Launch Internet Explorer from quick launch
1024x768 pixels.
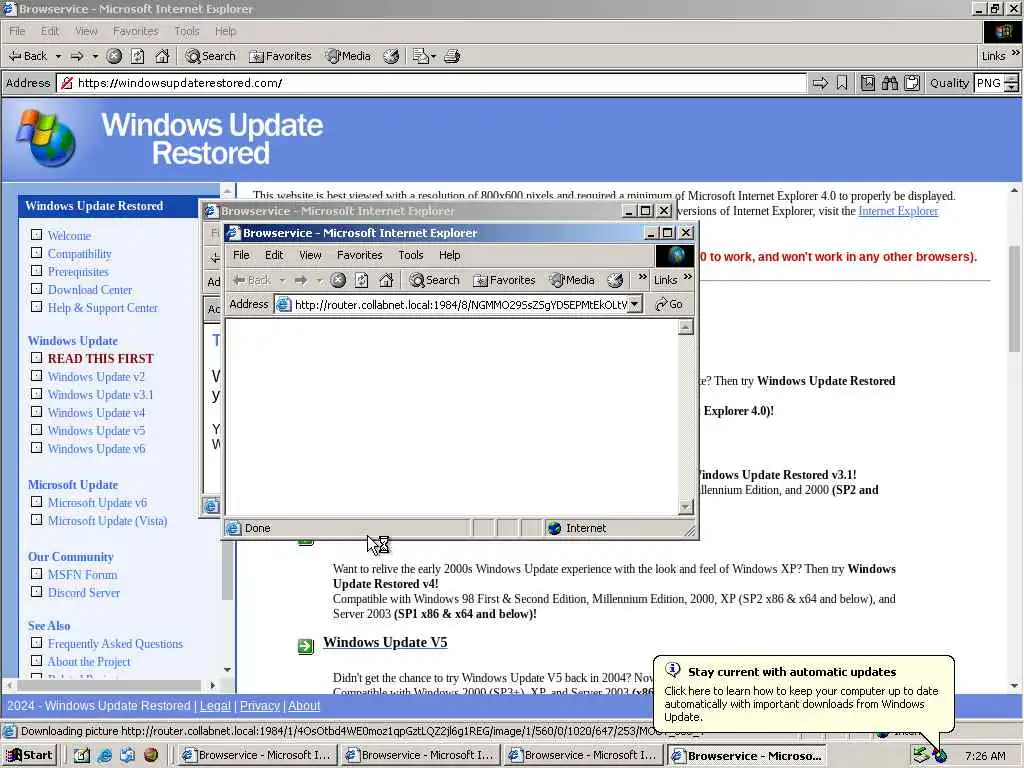click(x=104, y=756)
